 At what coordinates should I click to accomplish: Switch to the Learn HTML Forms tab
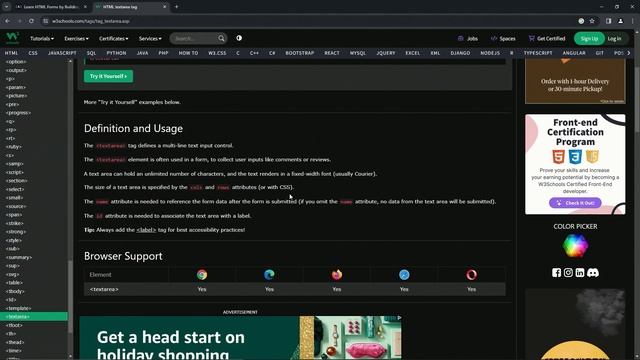51,7
